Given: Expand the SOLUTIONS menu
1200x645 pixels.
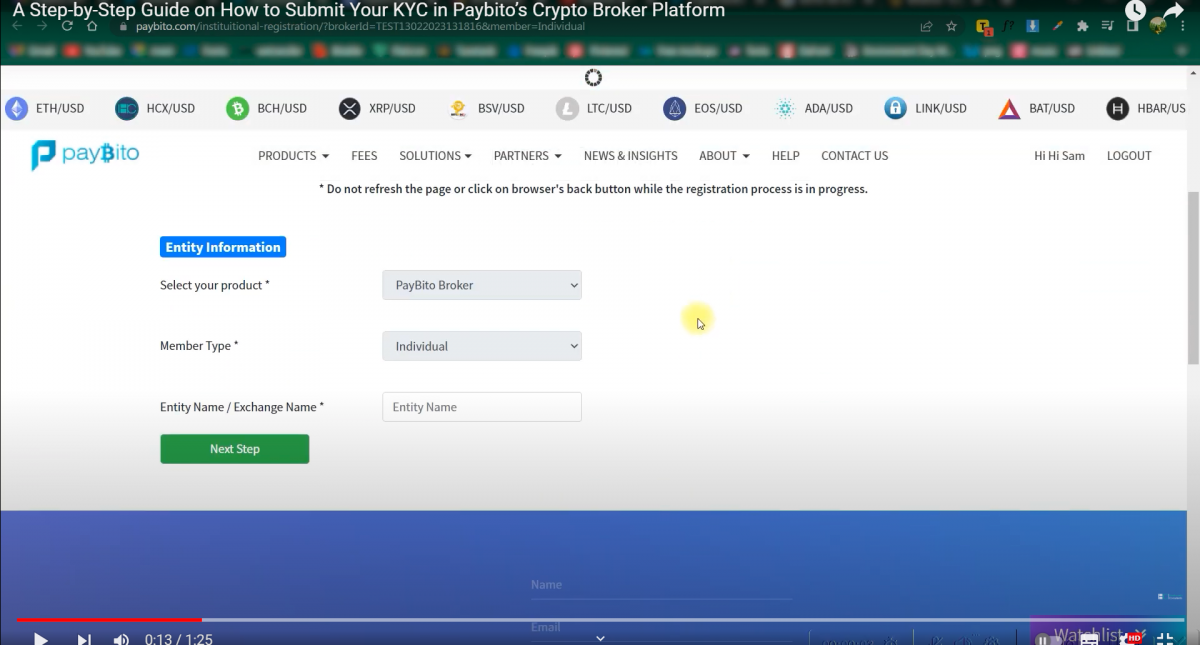Looking at the screenshot, I should pyautogui.click(x=436, y=156).
